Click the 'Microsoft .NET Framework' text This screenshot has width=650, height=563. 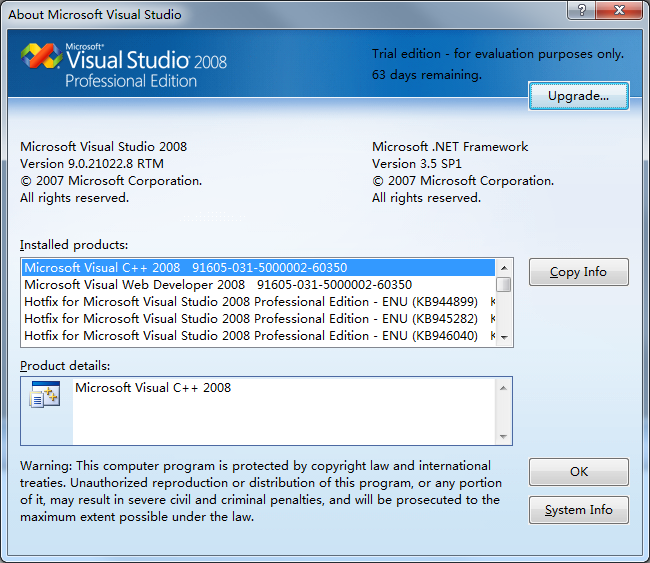[450, 147]
